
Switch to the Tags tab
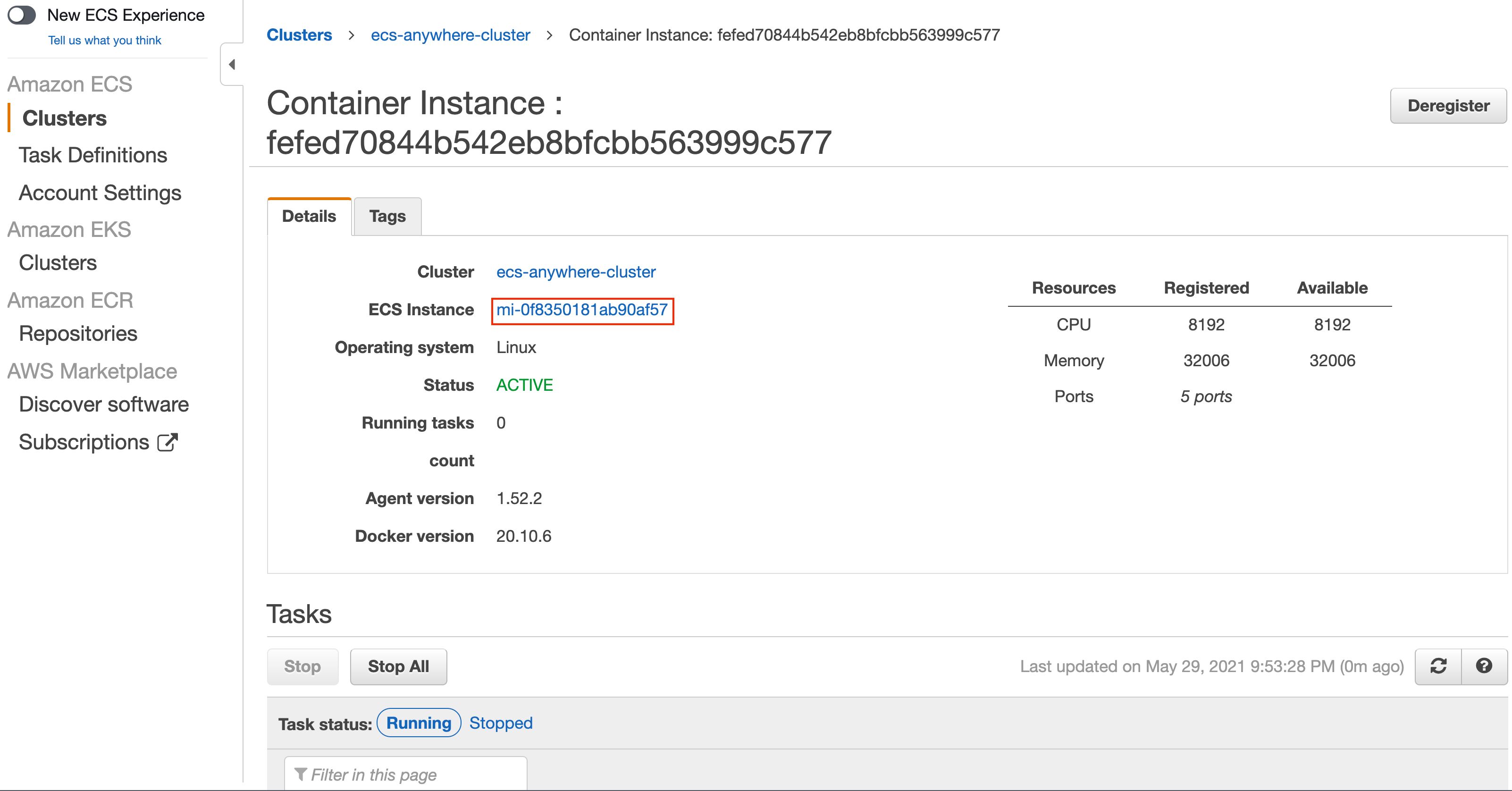[387, 216]
